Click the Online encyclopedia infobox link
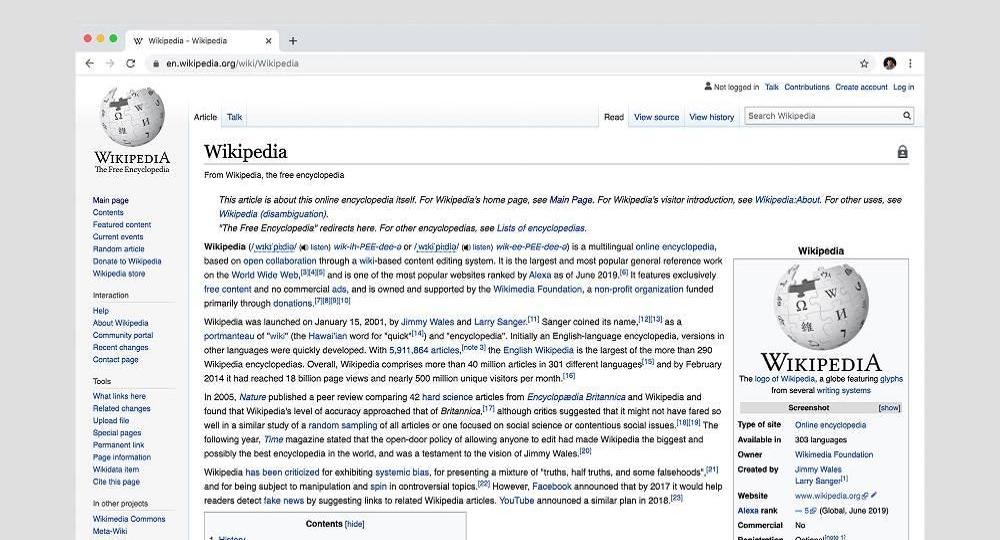1000x540 pixels. click(830, 425)
